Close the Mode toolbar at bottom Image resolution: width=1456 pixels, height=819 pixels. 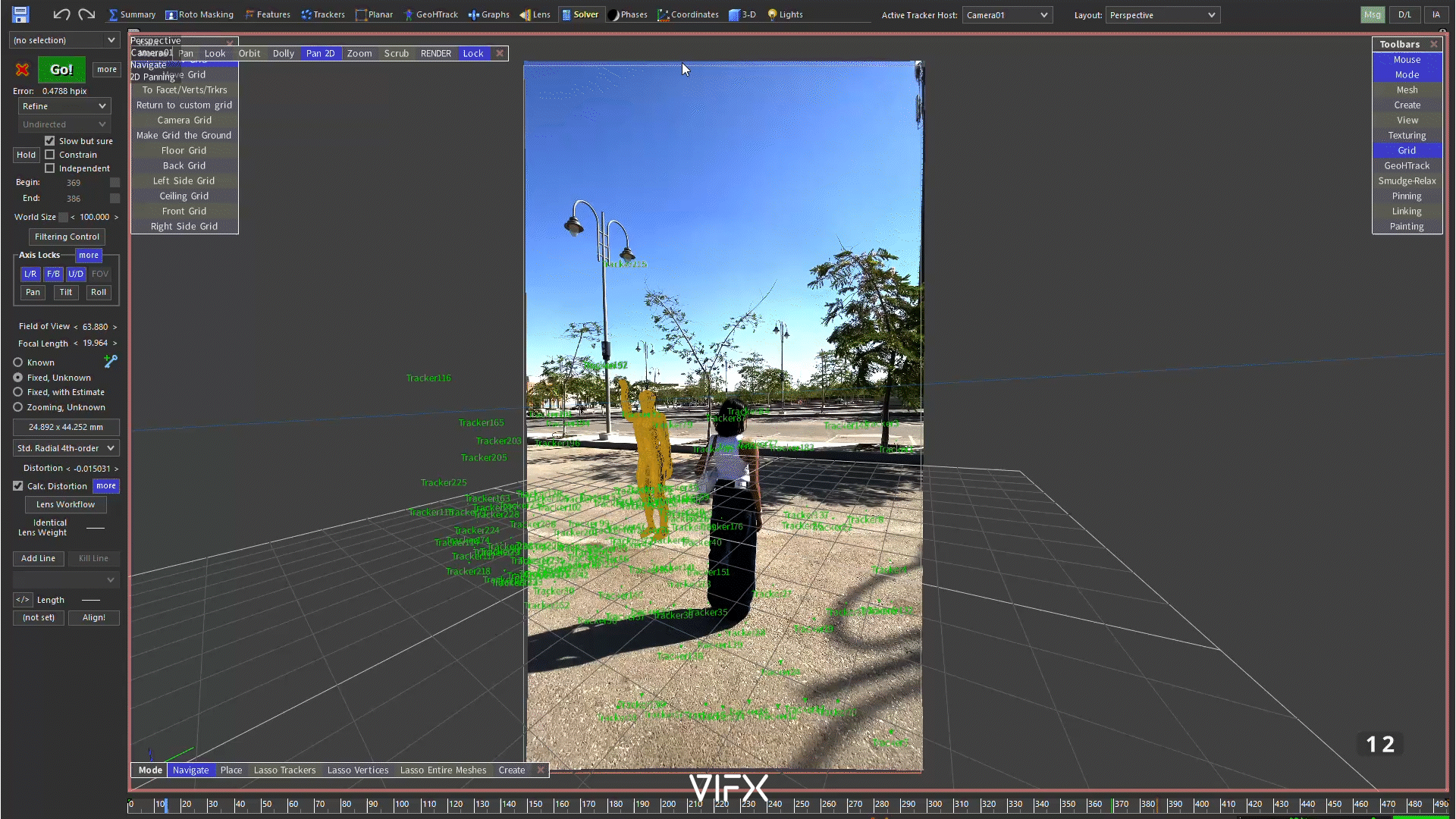click(x=541, y=770)
